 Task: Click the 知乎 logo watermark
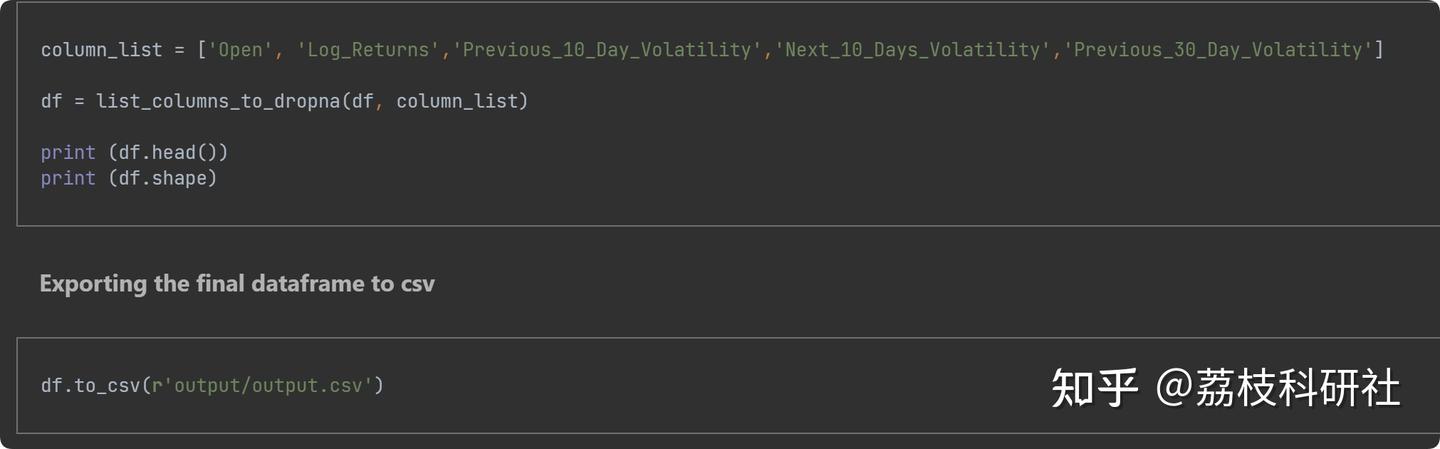pyautogui.click(x=1094, y=388)
